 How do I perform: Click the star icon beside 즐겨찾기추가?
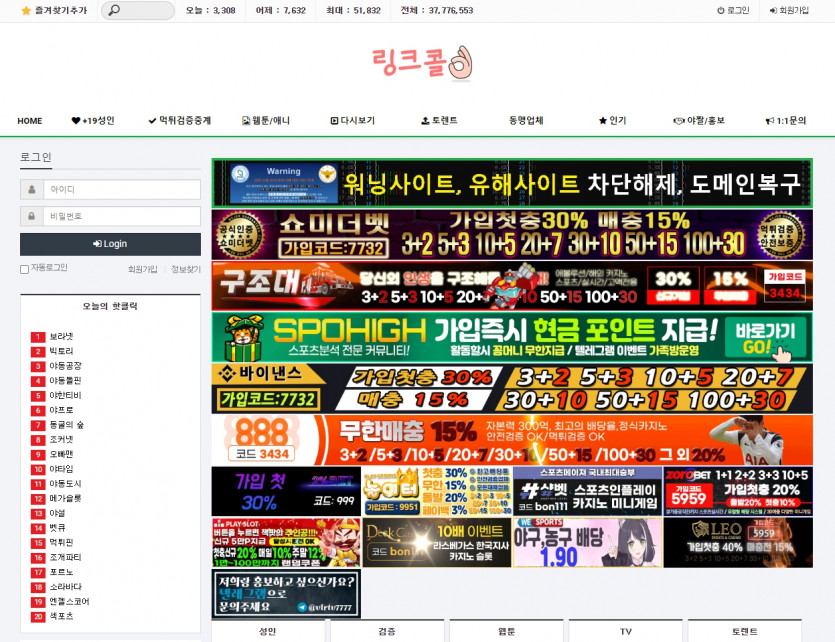tap(26, 10)
